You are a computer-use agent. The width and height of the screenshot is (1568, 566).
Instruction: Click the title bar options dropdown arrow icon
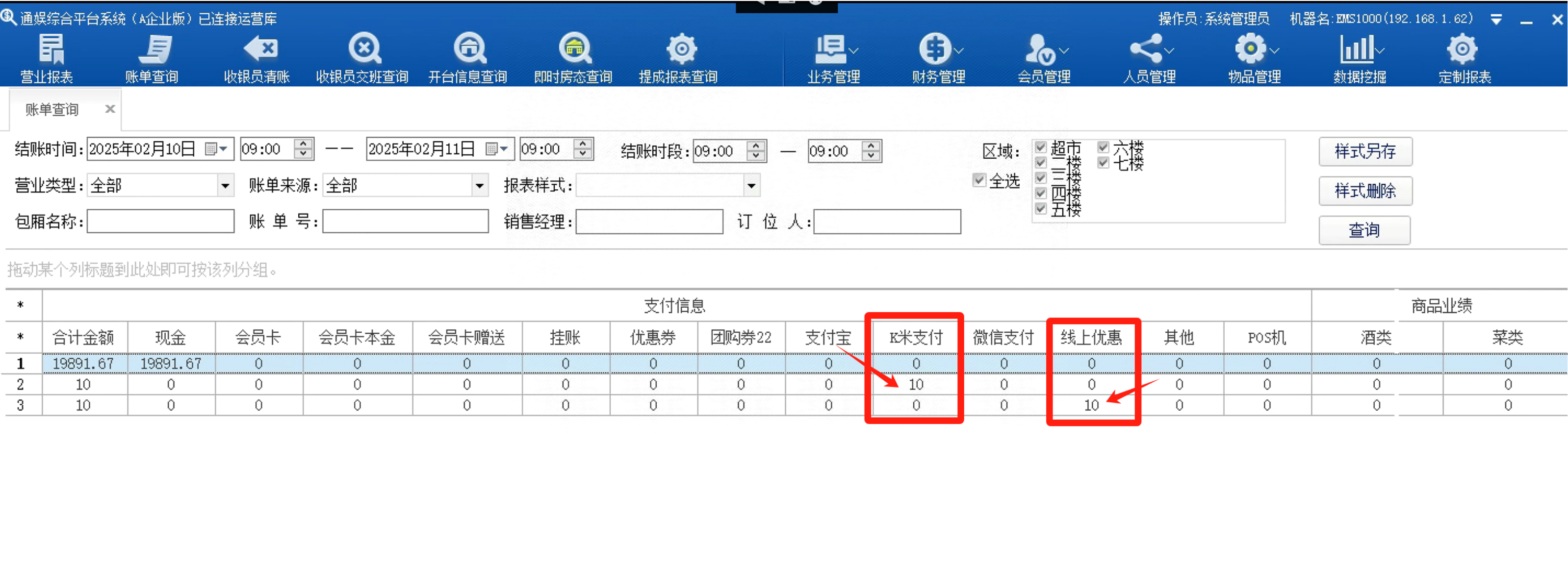coord(1496,20)
